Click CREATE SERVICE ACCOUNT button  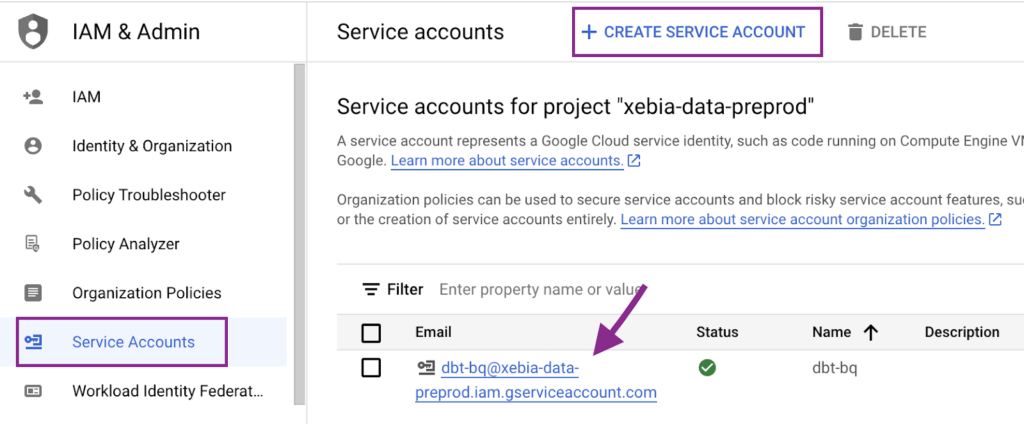697,32
